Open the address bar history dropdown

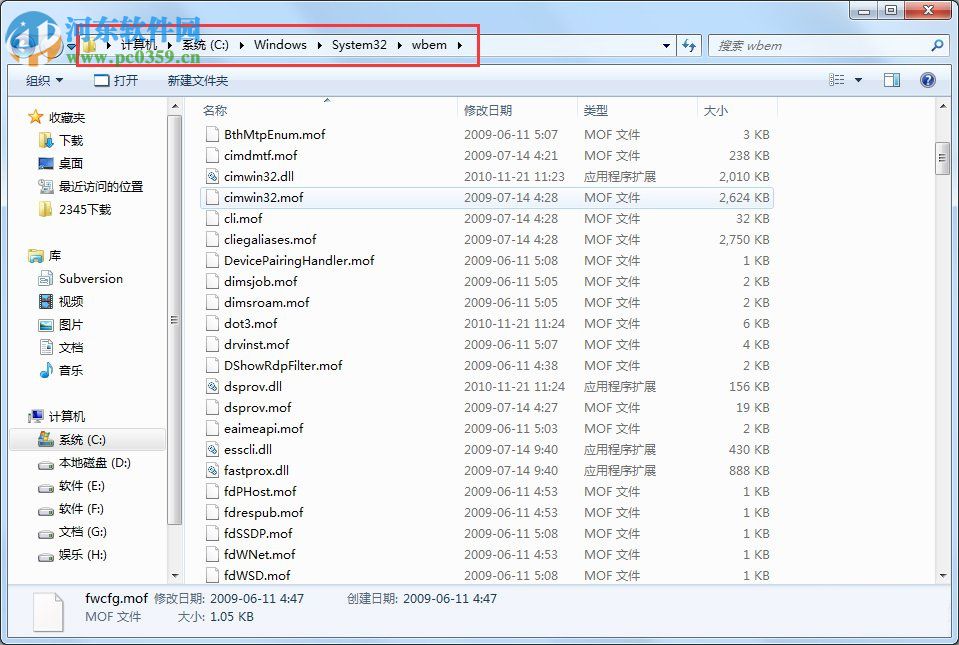click(665, 45)
